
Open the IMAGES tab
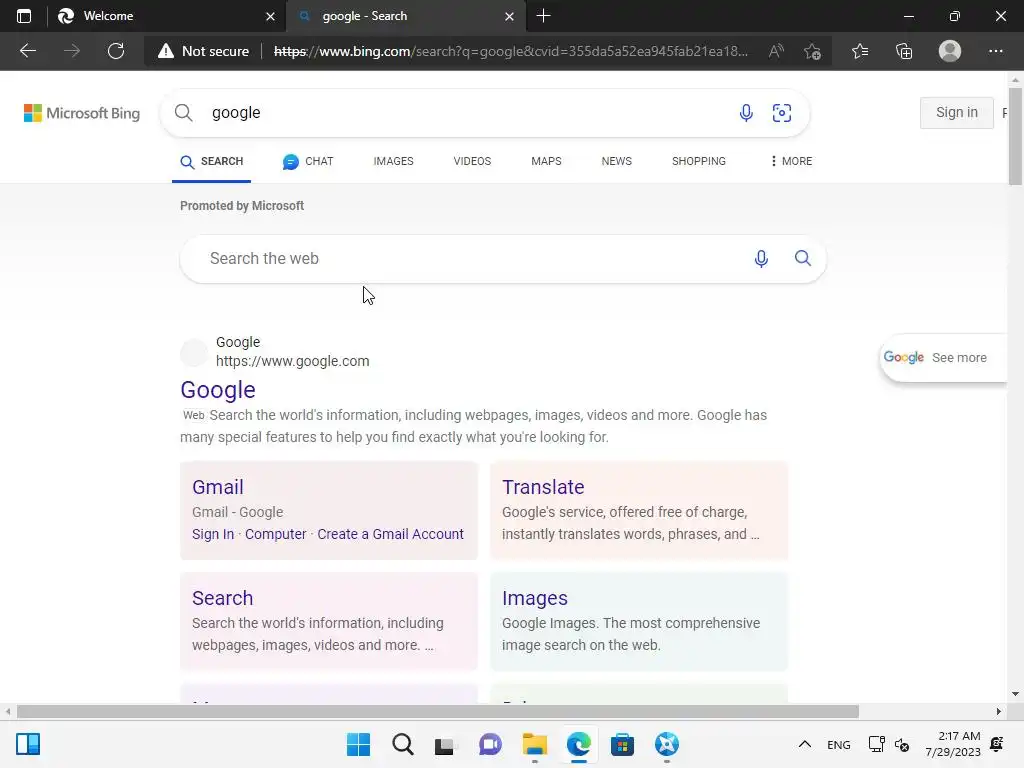393,161
